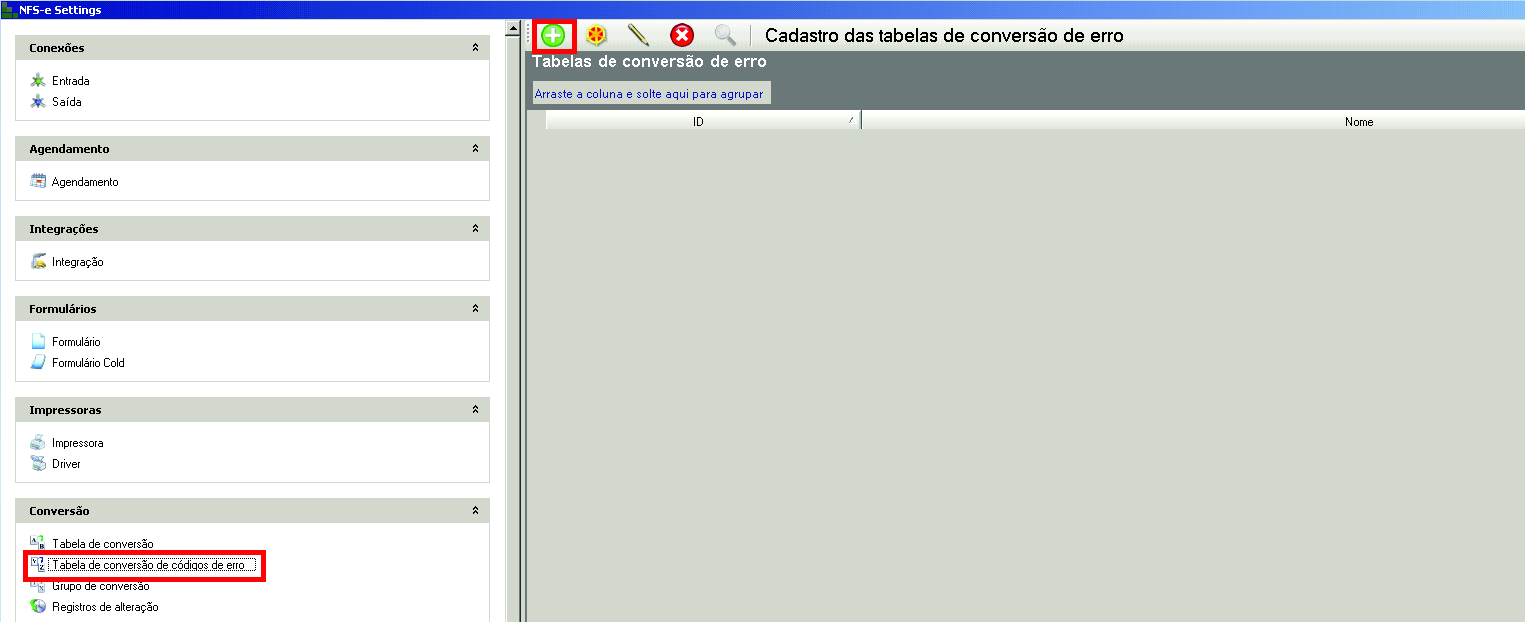Collapse the Integrações section
The width and height of the screenshot is (1525, 622).
(x=475, y=229)
